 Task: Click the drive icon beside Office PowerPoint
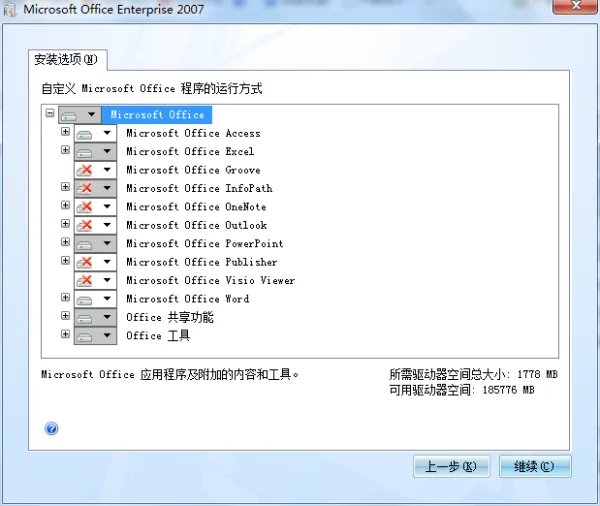coord(84,245)
